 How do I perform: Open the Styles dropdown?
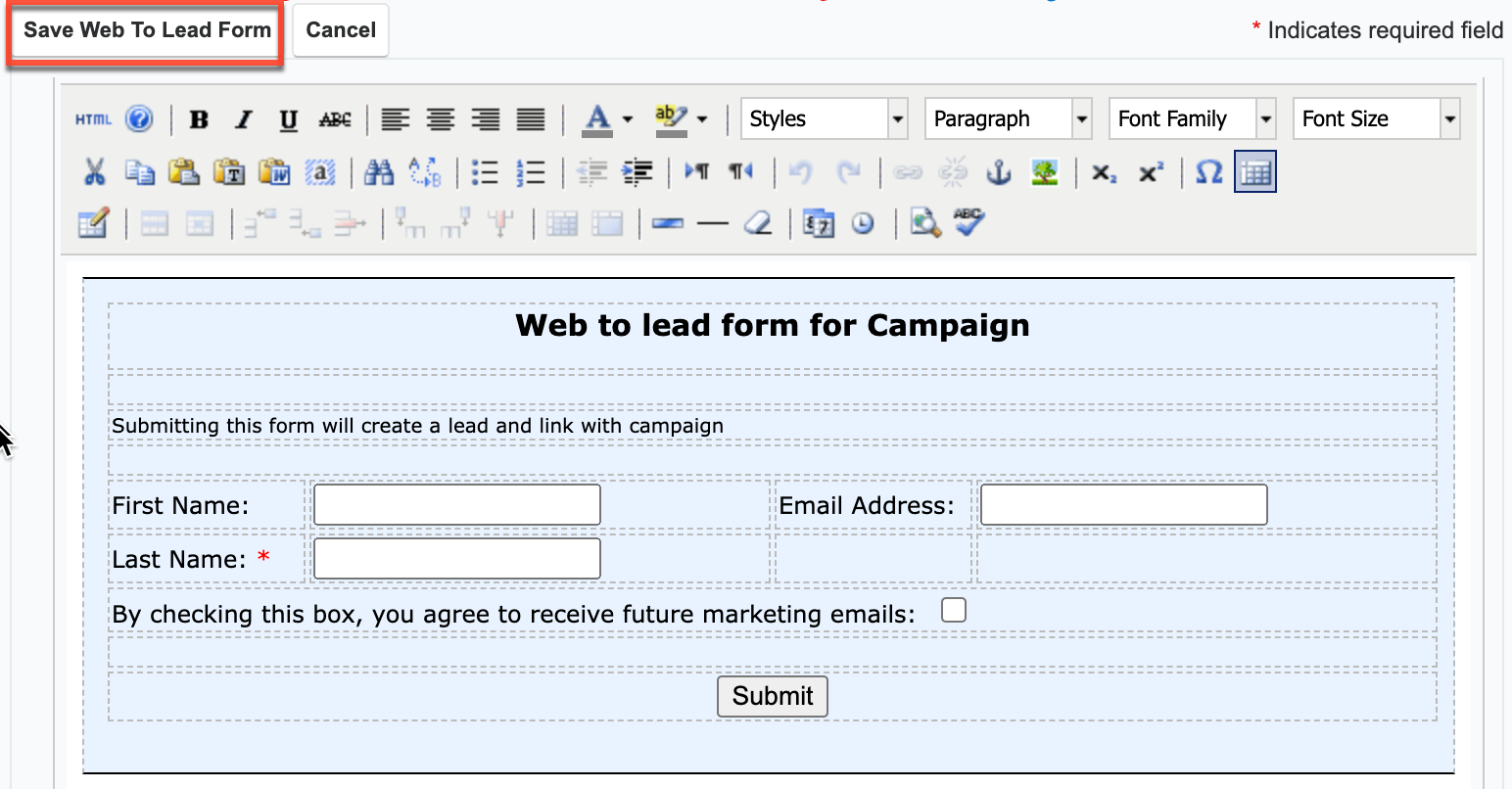[x=825, y=118]
